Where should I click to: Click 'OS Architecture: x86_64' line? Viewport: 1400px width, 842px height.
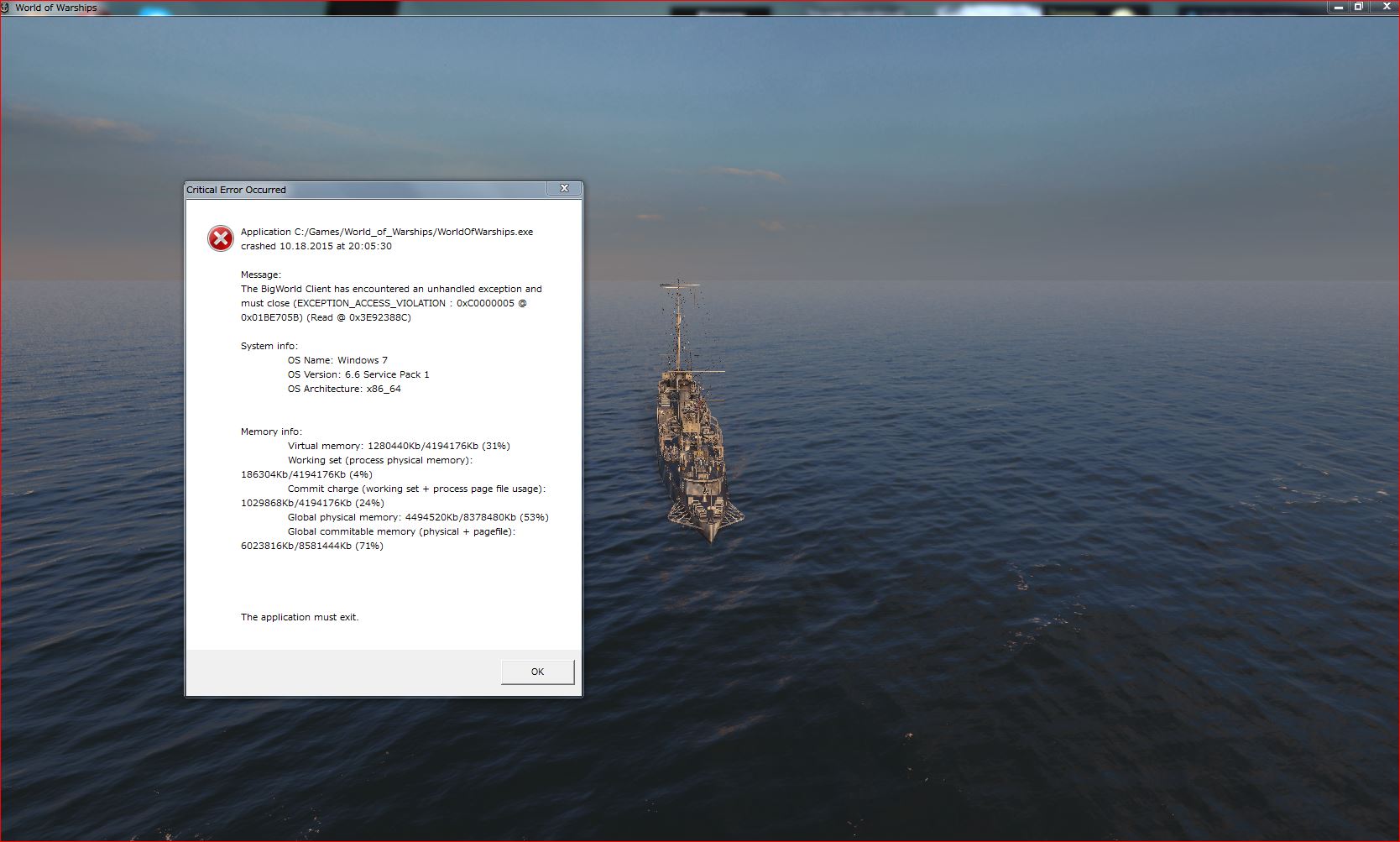point(344,389)
